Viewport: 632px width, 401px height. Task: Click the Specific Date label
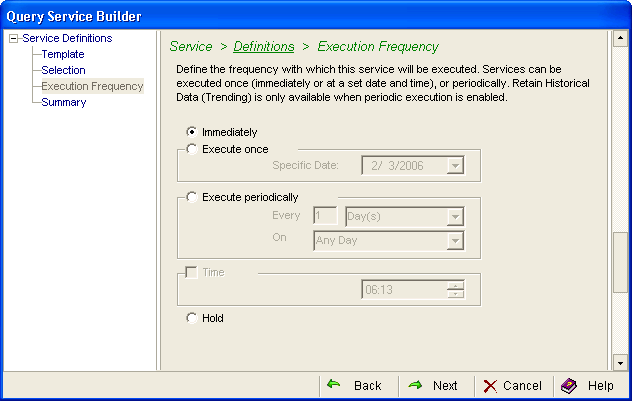pyautogui.click(x=306, y=165)
